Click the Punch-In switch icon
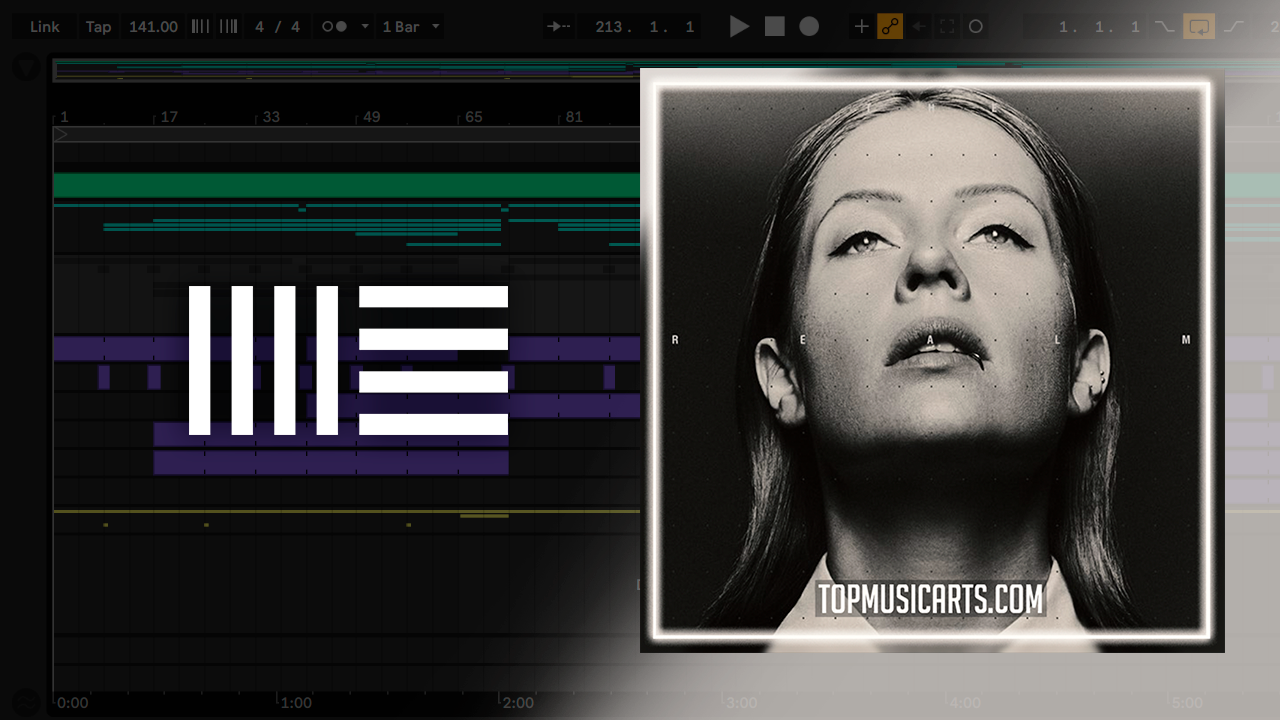1280x720 pixels. click(1164, 27)
